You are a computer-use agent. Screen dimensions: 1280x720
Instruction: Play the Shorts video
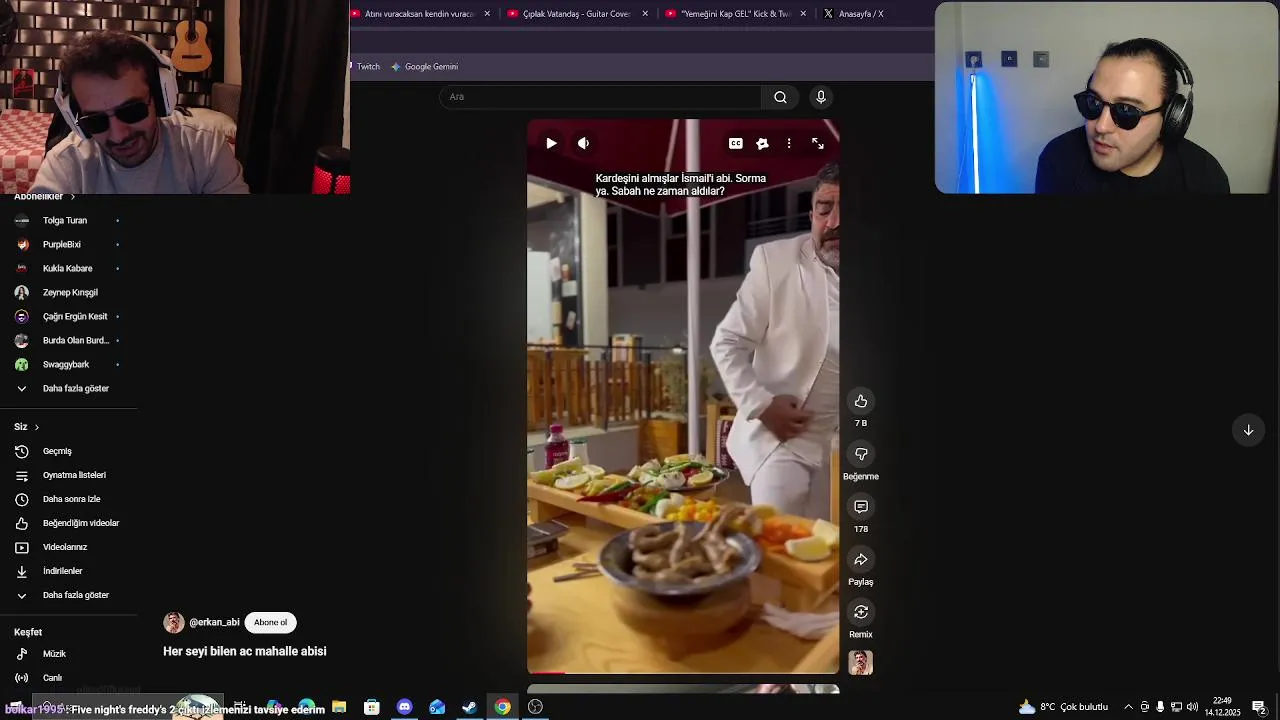click(x=551, y=143)
